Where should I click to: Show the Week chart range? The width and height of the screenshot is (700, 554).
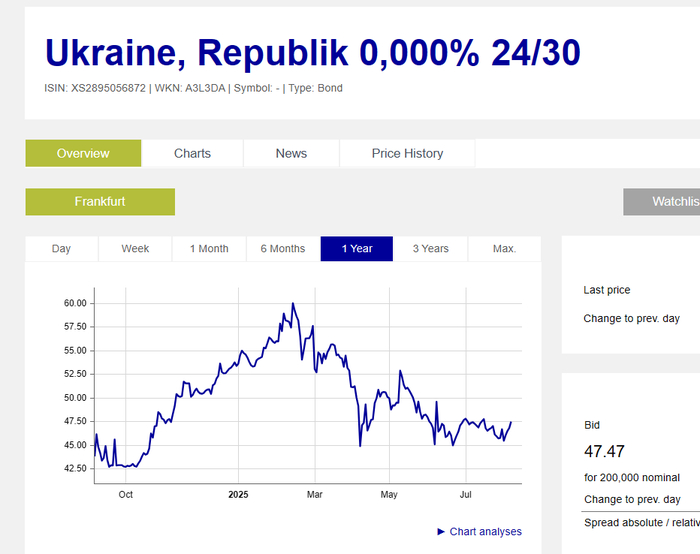tap(135, 248)
